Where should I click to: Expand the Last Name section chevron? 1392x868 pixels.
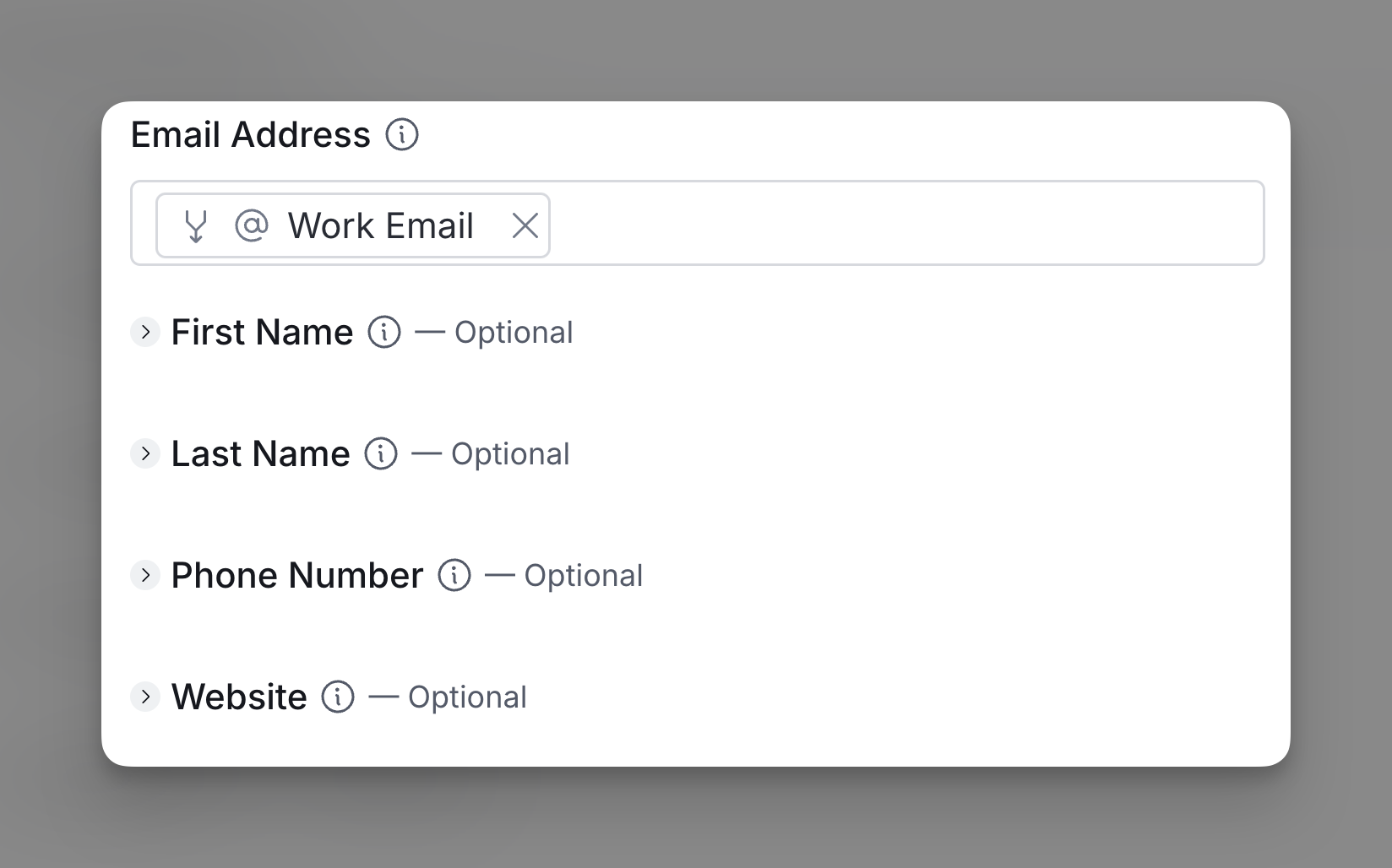(x=145, y=453)
